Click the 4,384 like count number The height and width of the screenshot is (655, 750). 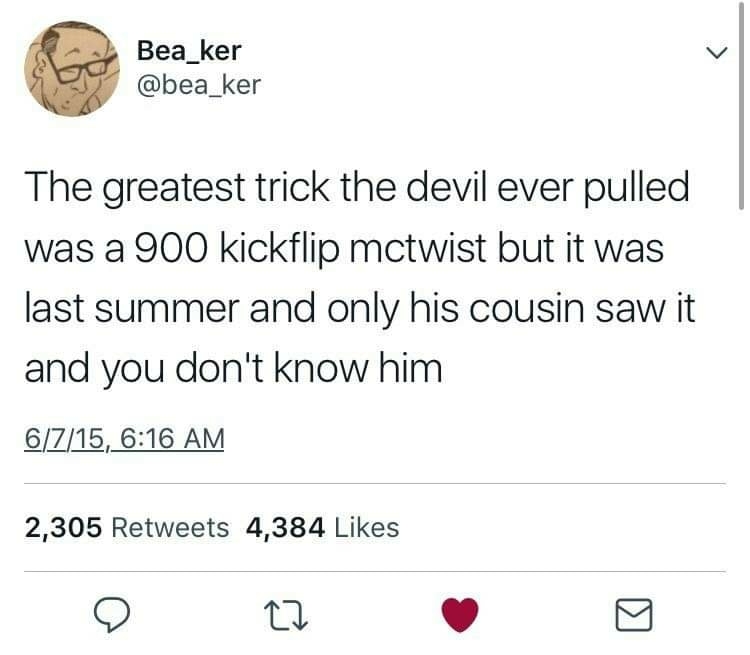286,528
